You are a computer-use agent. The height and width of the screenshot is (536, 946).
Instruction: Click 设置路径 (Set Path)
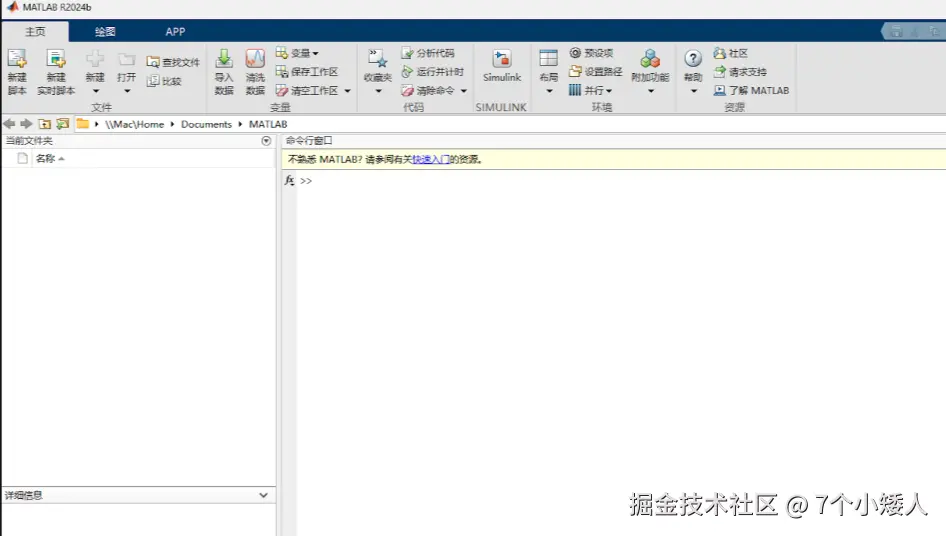point(595,72)
